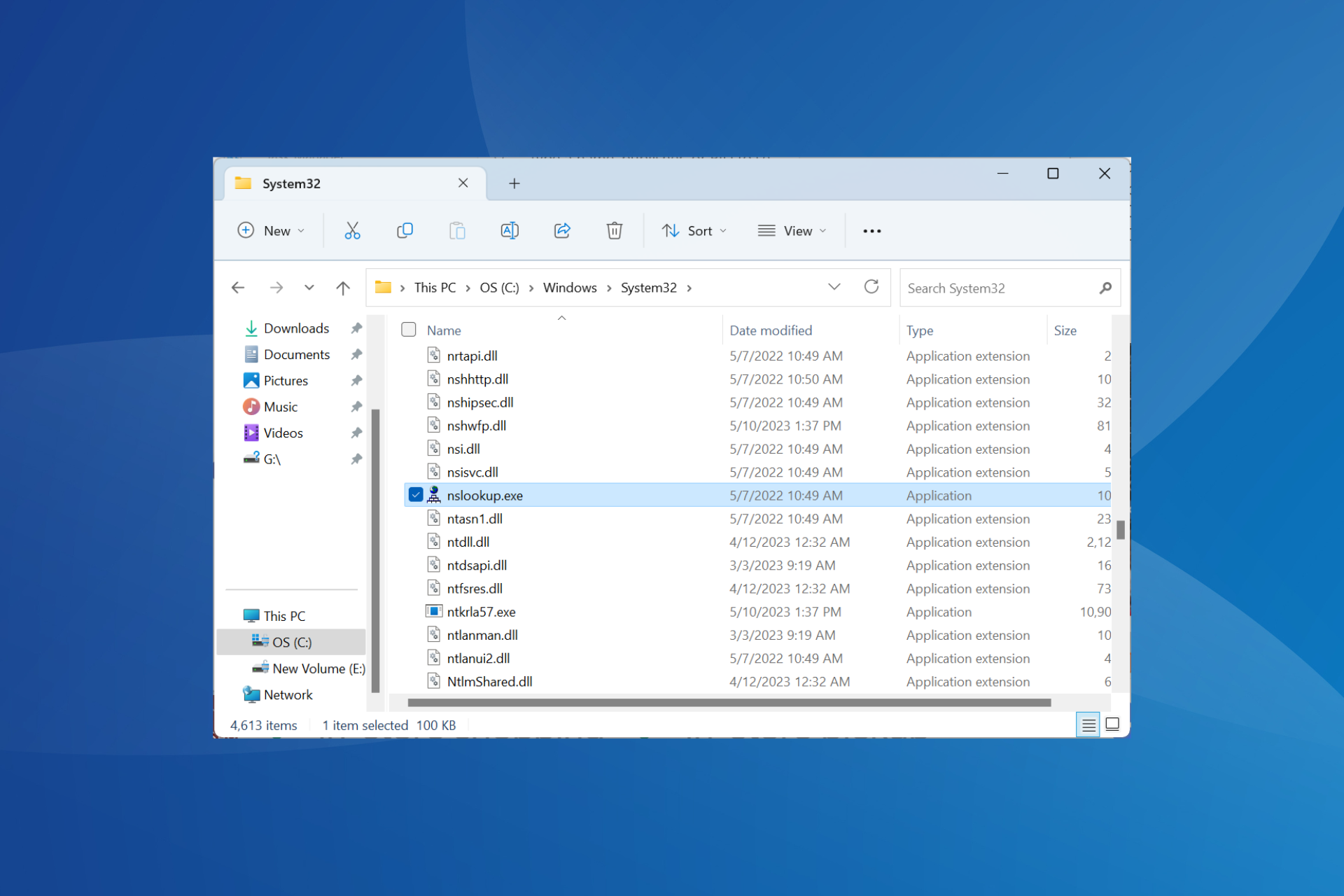Viewport: 1344px width, 896px height.
Task: Click pin icon next to Documents
Action: point(356,354)
